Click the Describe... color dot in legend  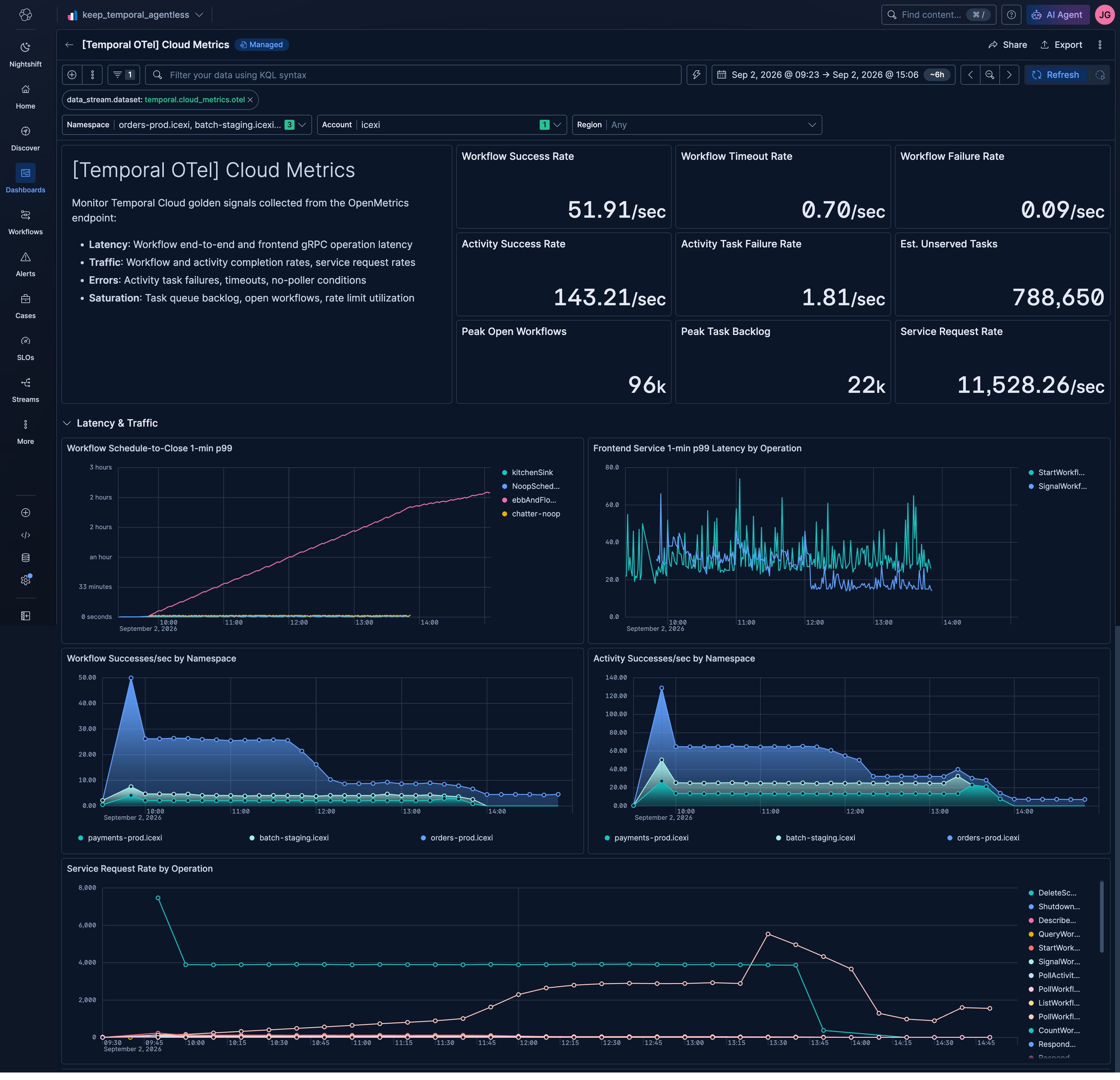click(1031, 920)
